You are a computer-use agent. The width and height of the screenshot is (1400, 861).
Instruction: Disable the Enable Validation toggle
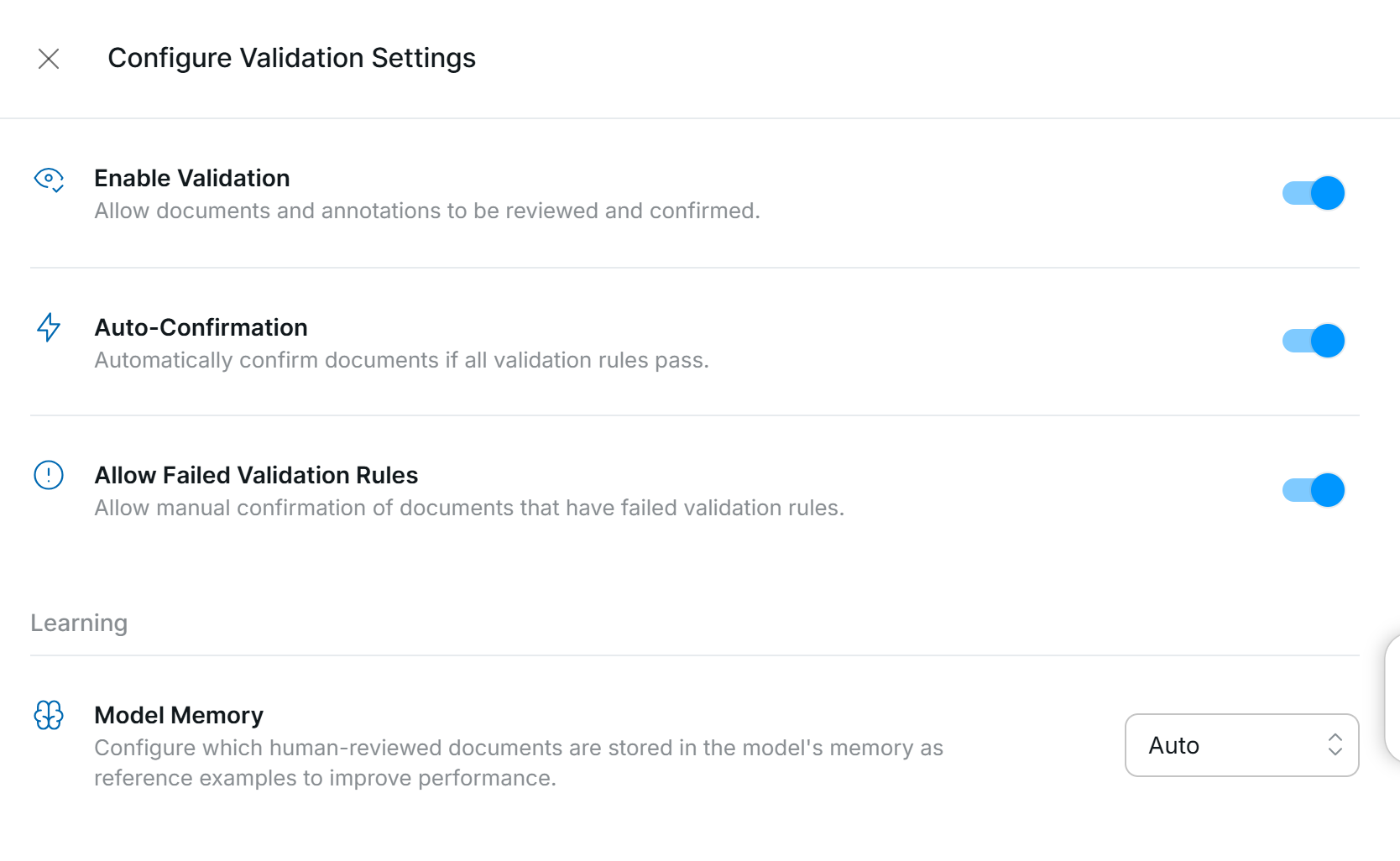(1313, 192)
